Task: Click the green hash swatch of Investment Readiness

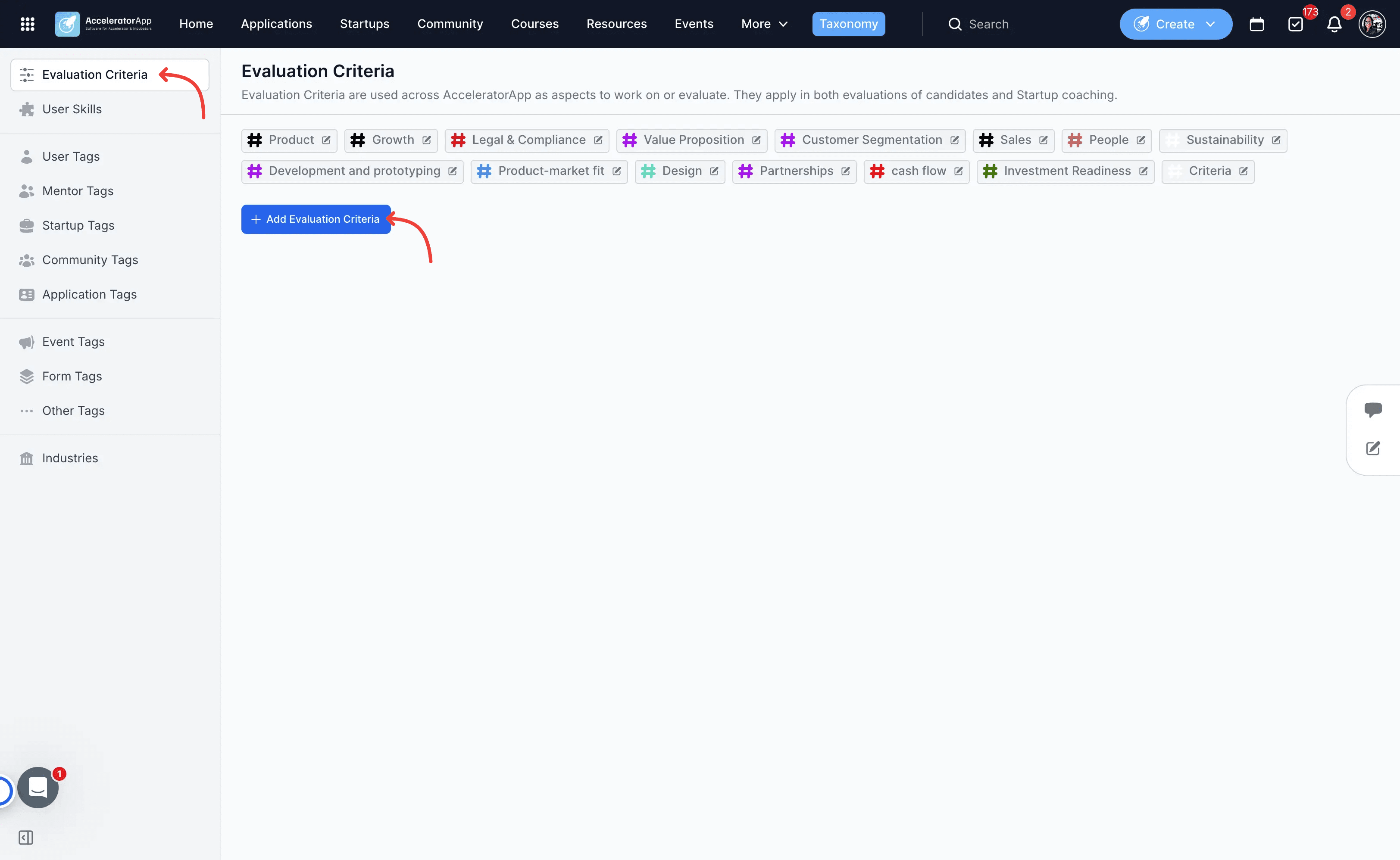Action: 990,171
